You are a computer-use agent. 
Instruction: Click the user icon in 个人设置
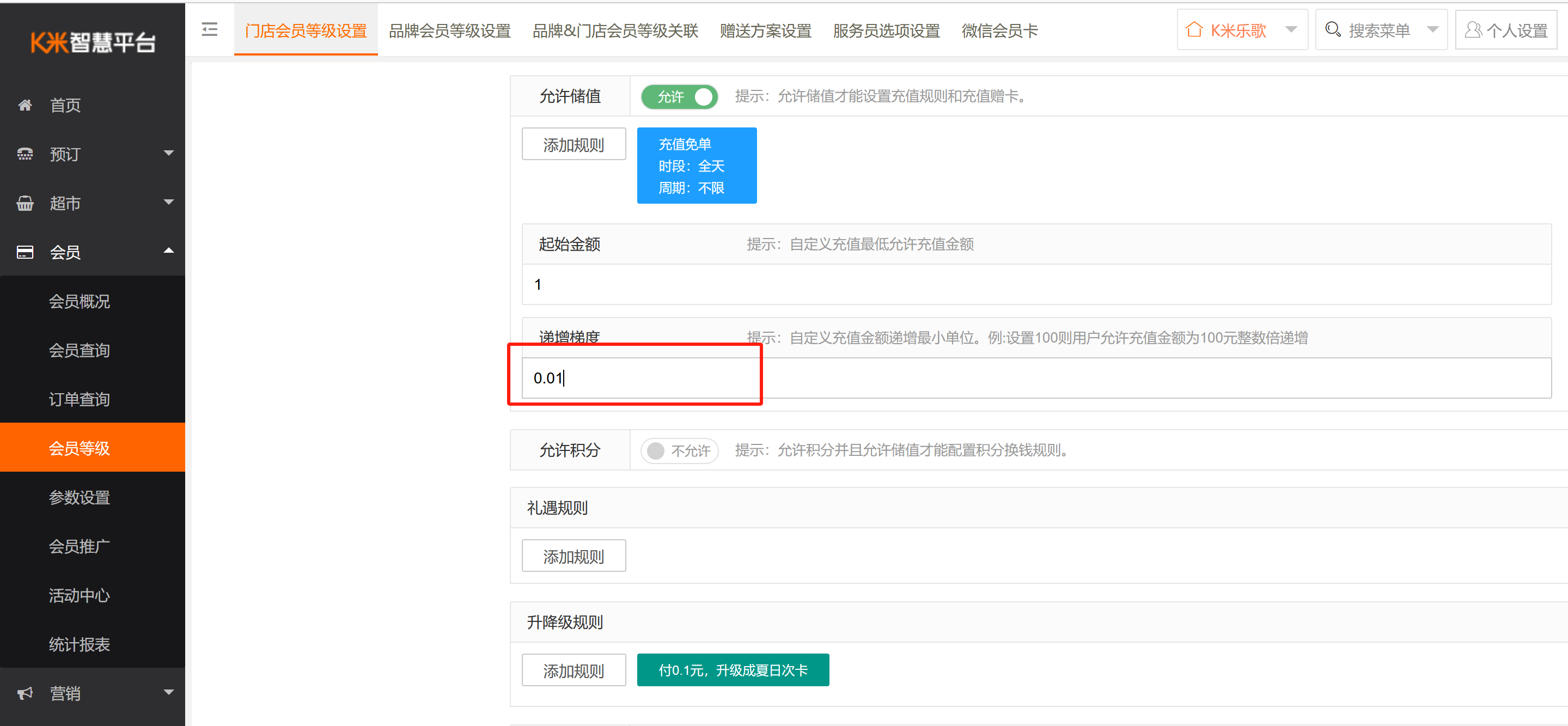click(x=1473, y=29)
